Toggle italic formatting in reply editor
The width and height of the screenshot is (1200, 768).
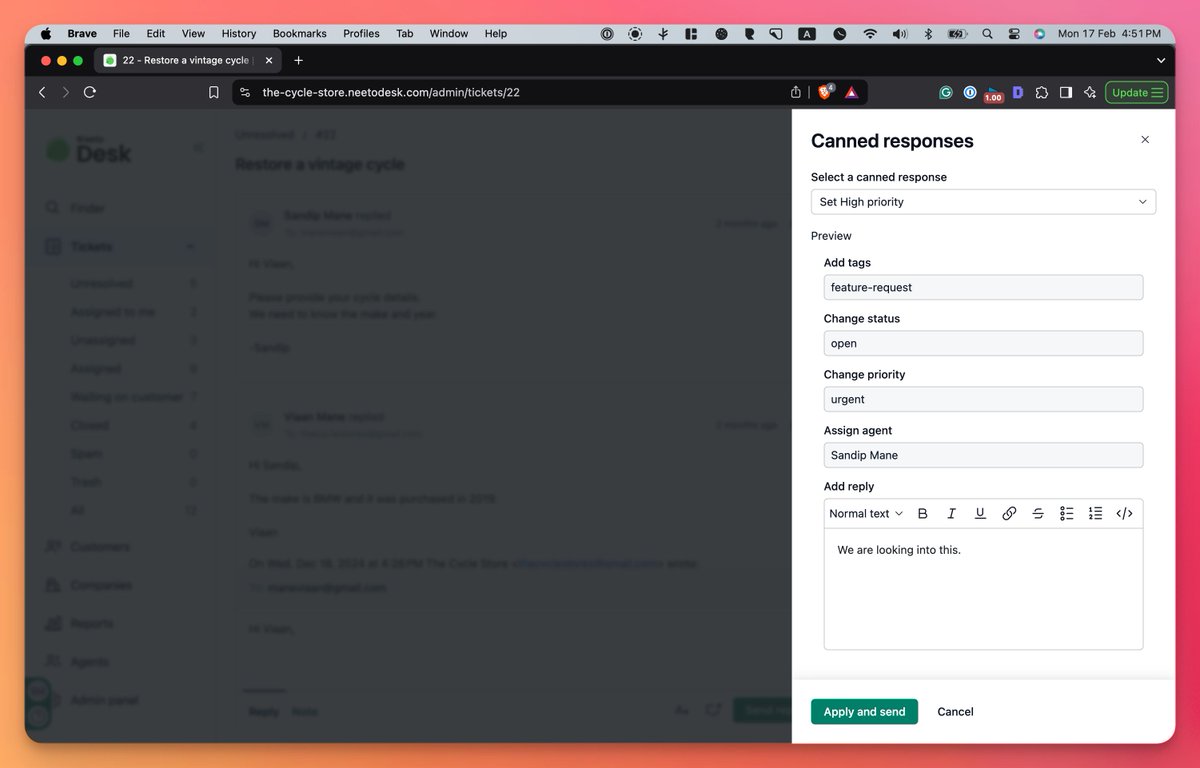point(952,513)
